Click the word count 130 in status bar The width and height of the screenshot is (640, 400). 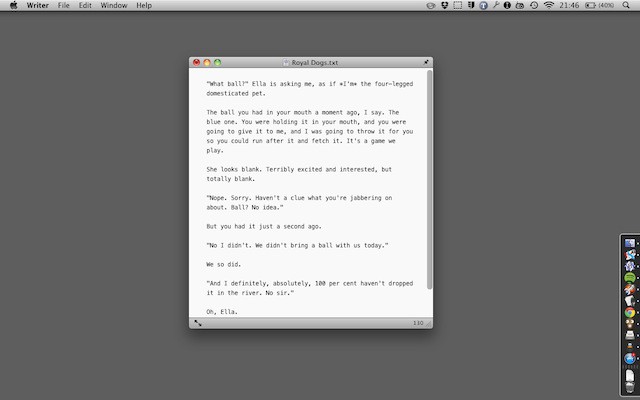tap(418, 323)
